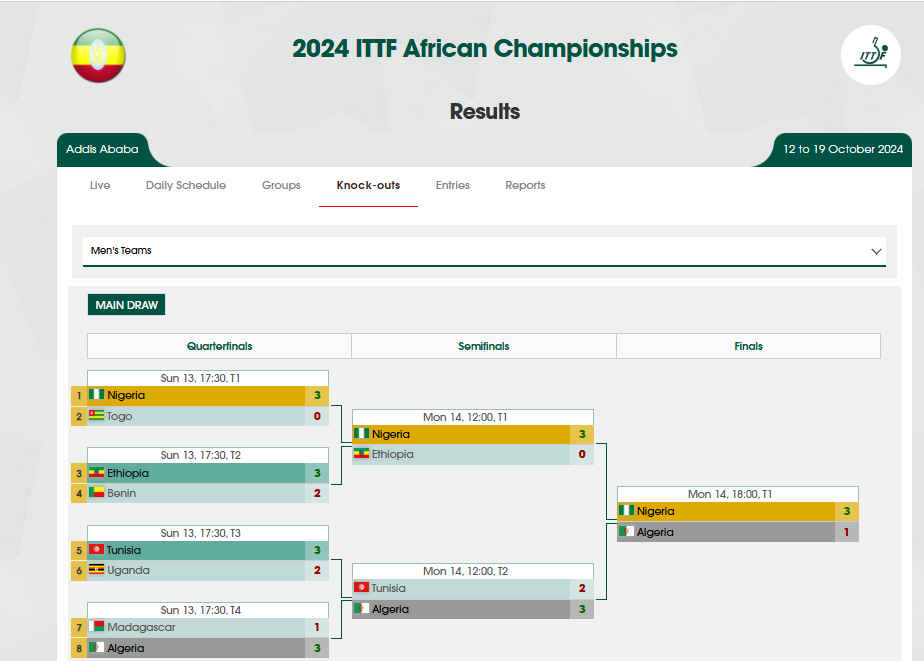The width and height of the screenshot is (924, 661).
Task: Click the ITTF logo at top right
Action: click(870, 55)
